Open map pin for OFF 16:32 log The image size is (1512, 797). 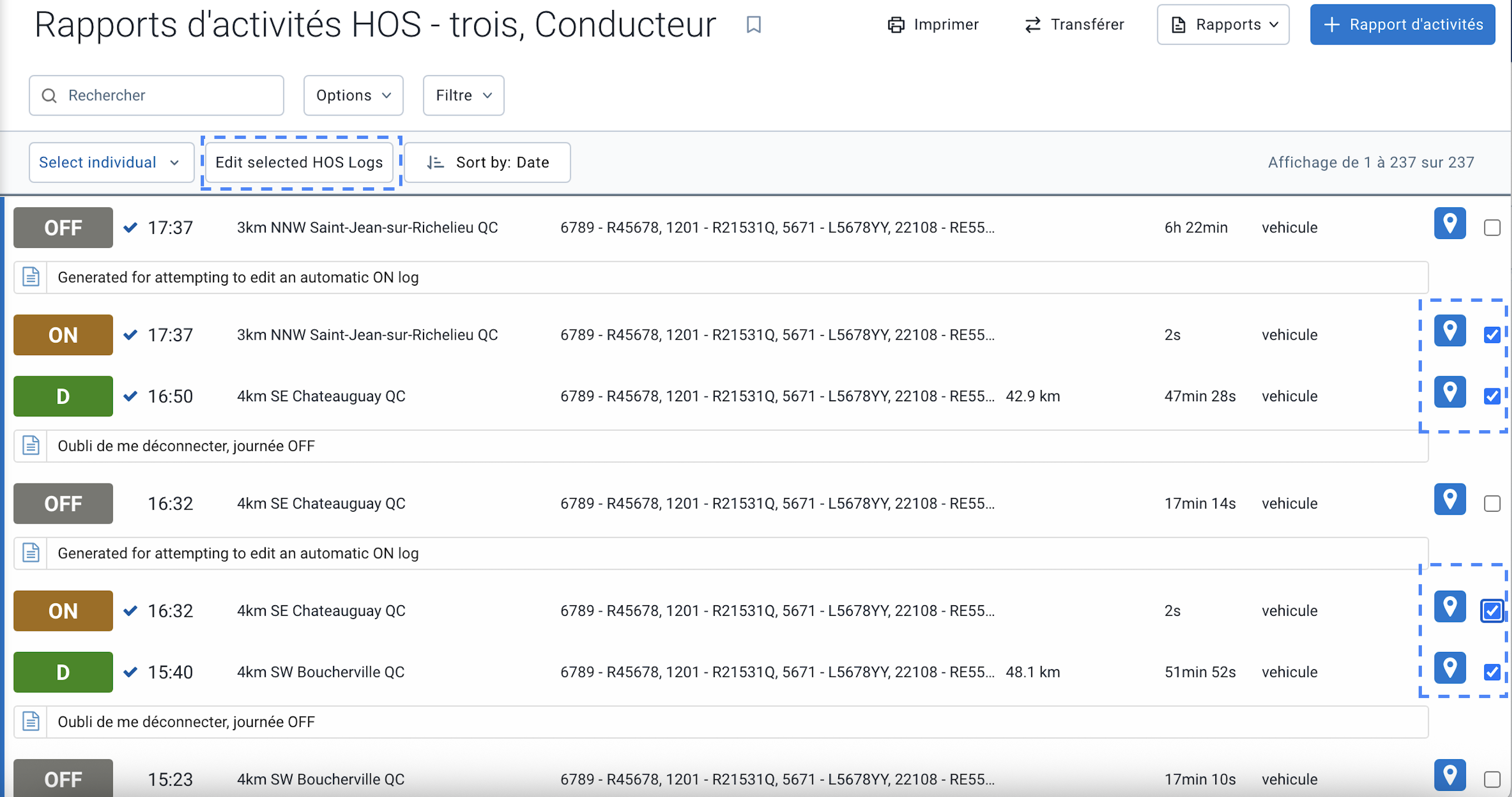1450,500
